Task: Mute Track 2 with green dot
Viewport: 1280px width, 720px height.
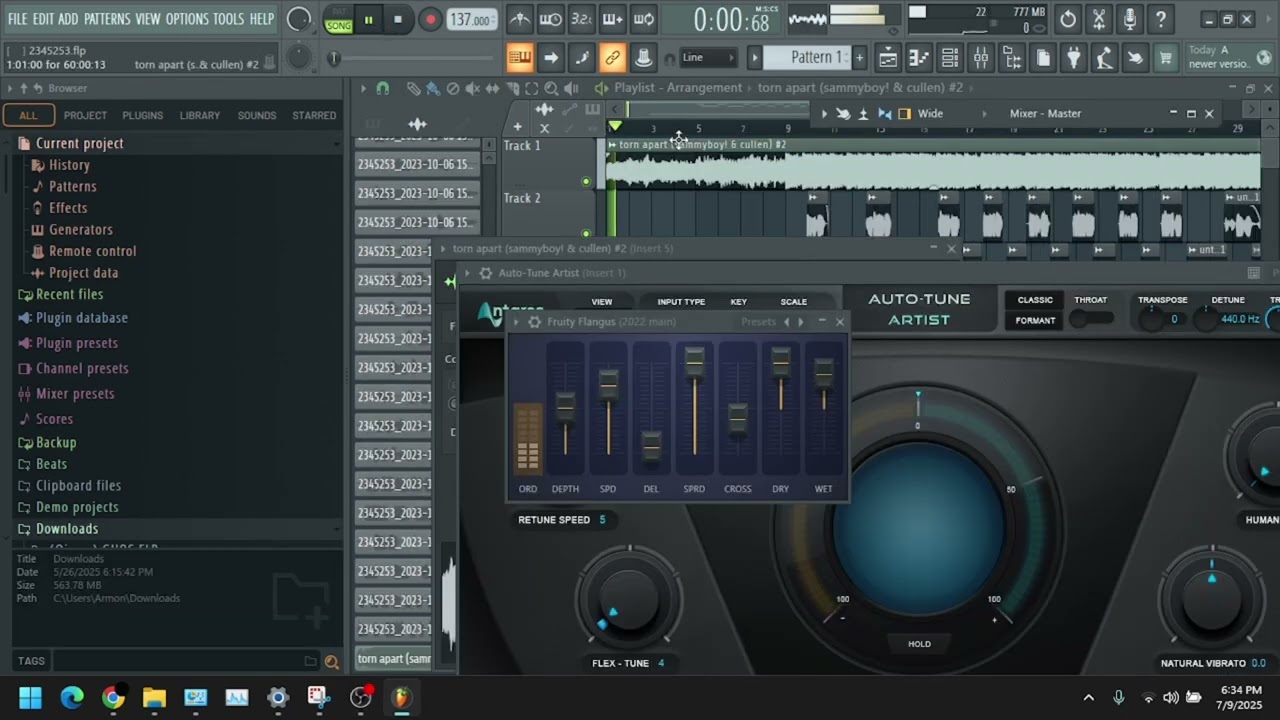Action: click(586, 233)
